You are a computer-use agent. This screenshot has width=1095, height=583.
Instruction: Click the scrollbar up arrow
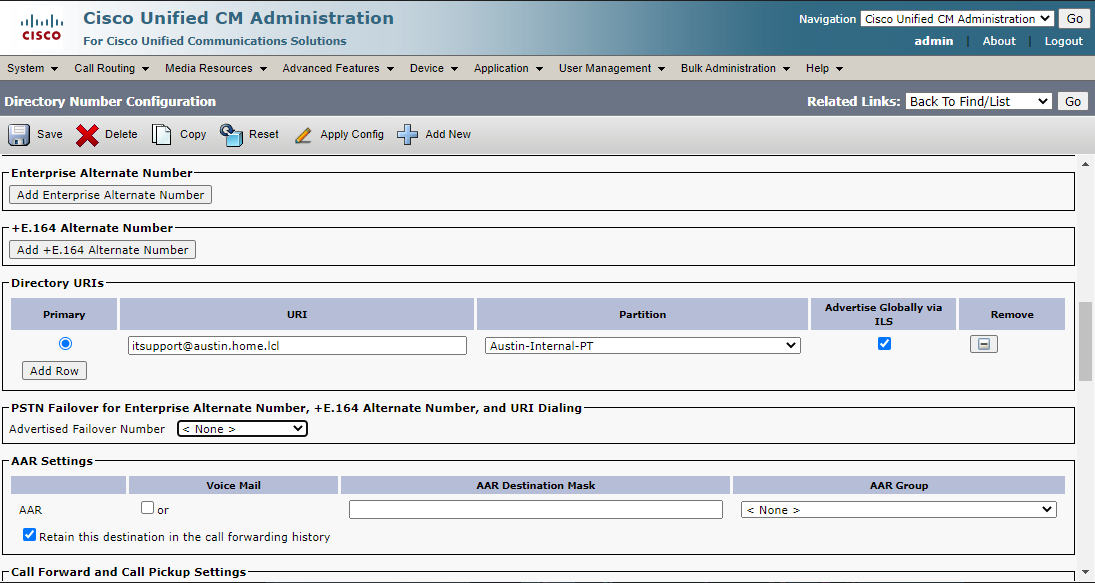(1085, 164)
